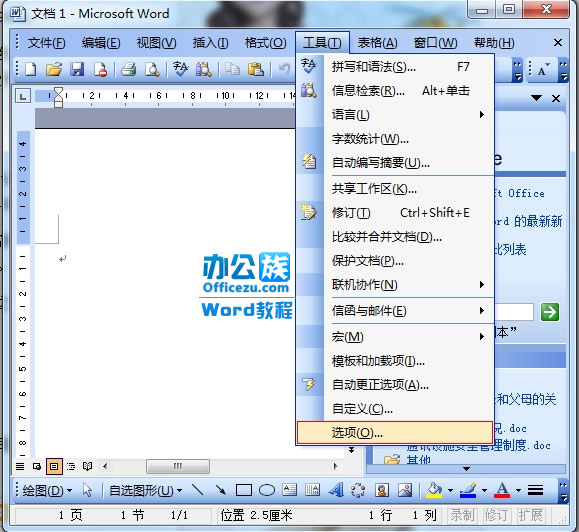
Task: Click the horizontal scrollbar thumb
Action: (x=178, y=466)
